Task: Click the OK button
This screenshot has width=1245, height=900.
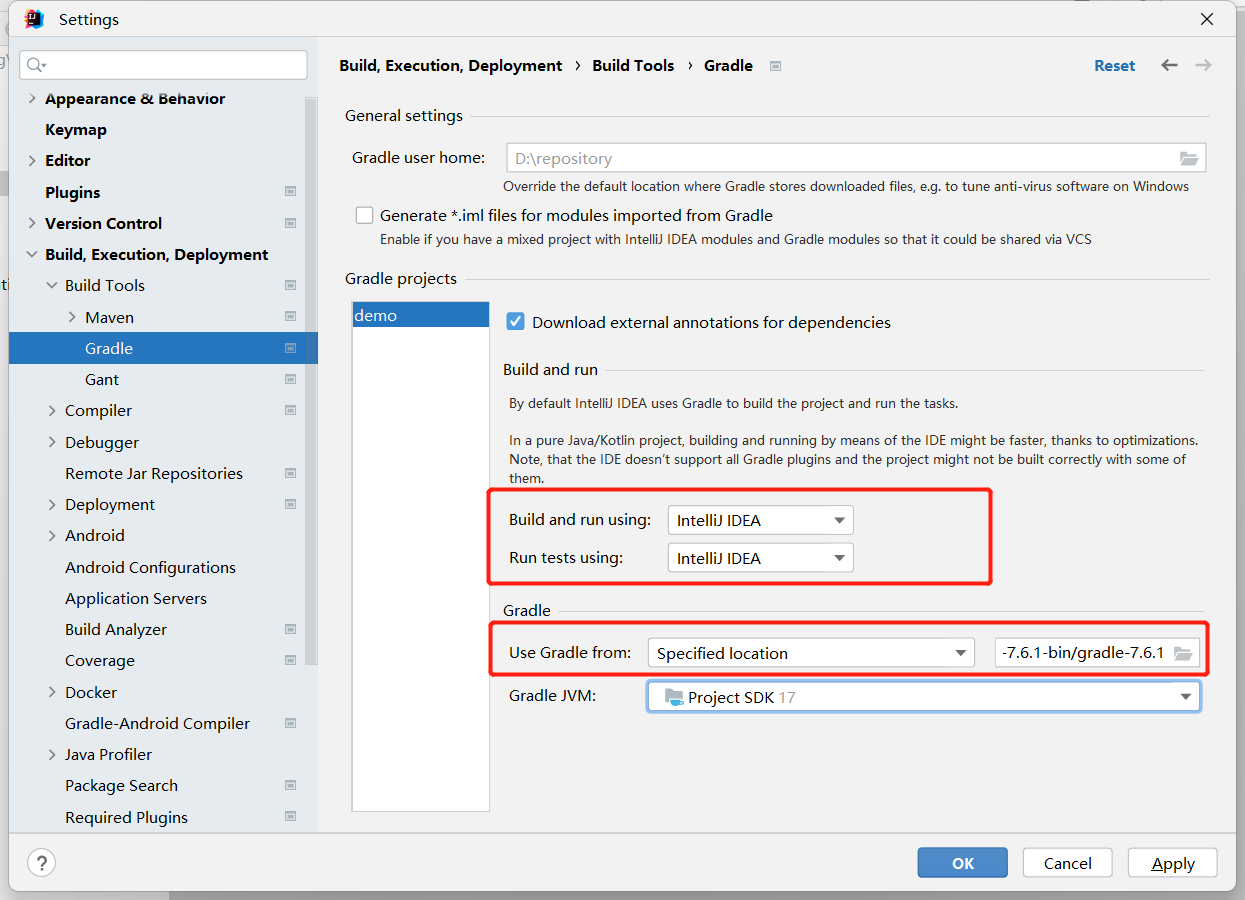Action: click(x=962, y=863)
